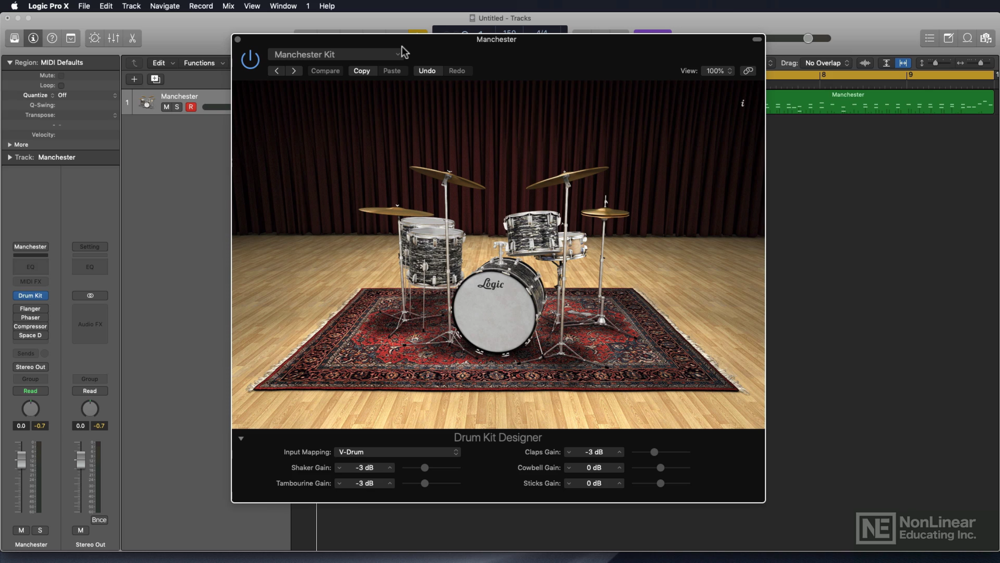Toggle vertical auto zoom icon

[886, 63]
